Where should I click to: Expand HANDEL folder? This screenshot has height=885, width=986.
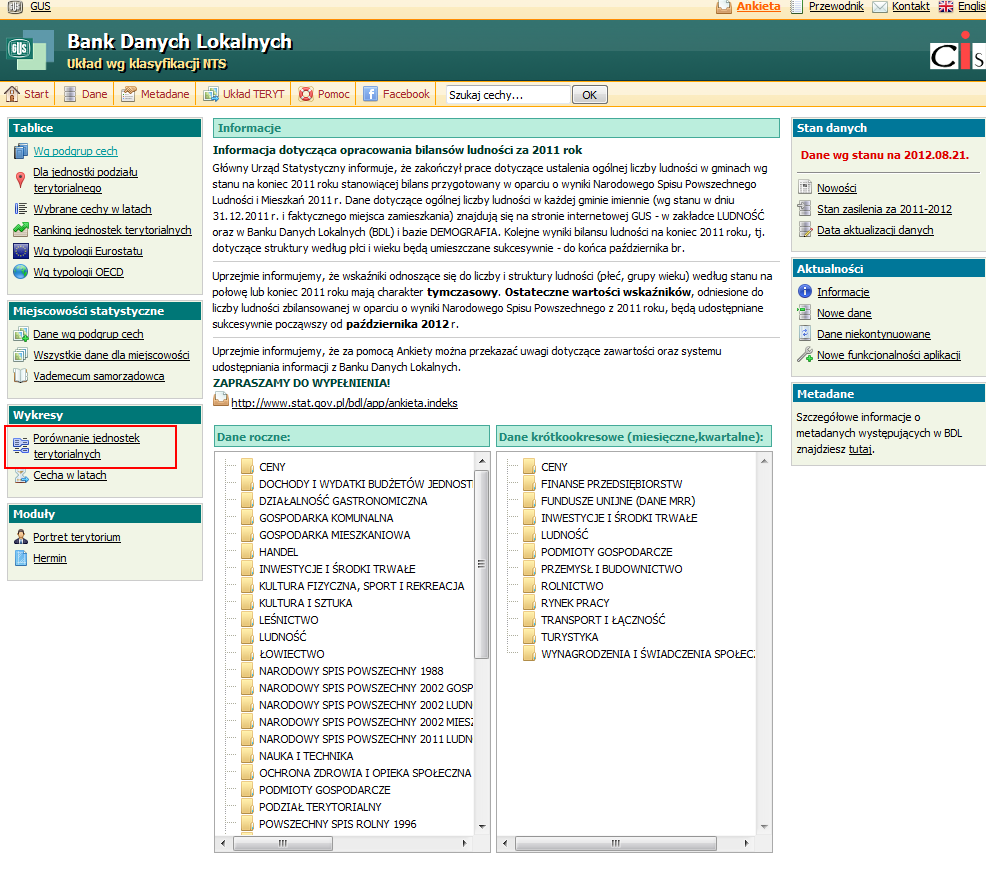247,552
